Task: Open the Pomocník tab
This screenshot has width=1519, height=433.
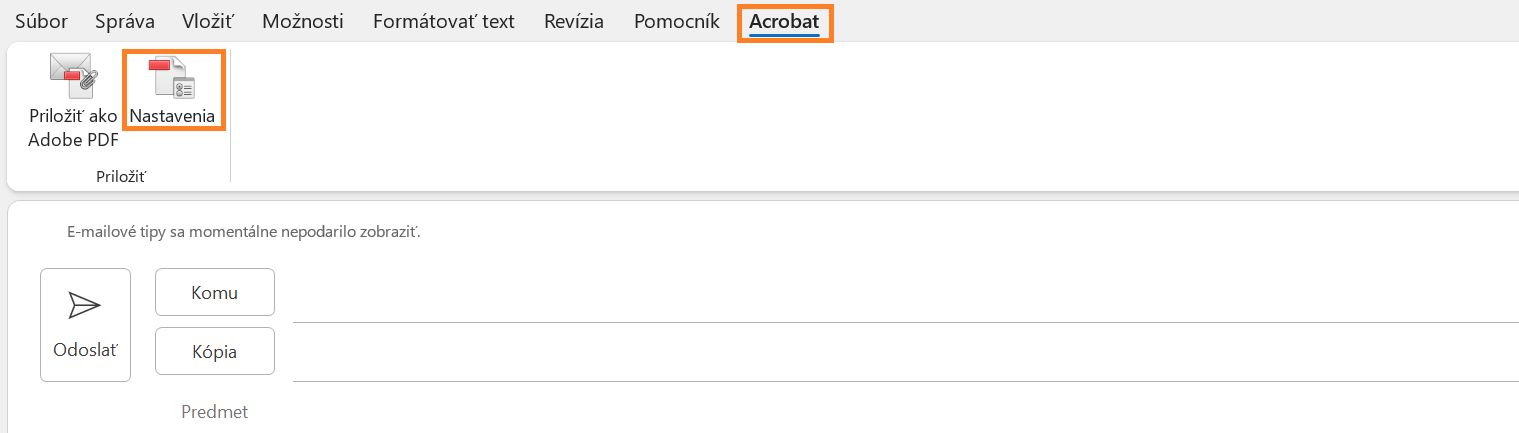Action: coord(677,21)
